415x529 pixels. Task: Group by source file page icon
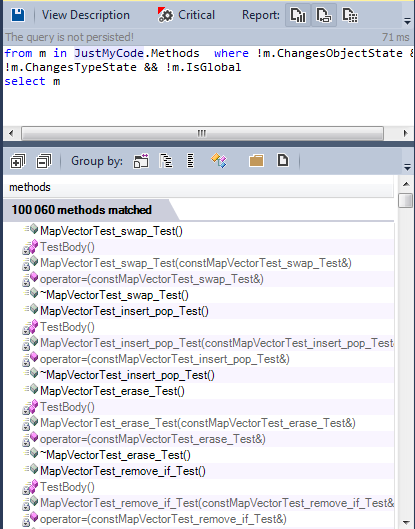click(x=283, y=160)
